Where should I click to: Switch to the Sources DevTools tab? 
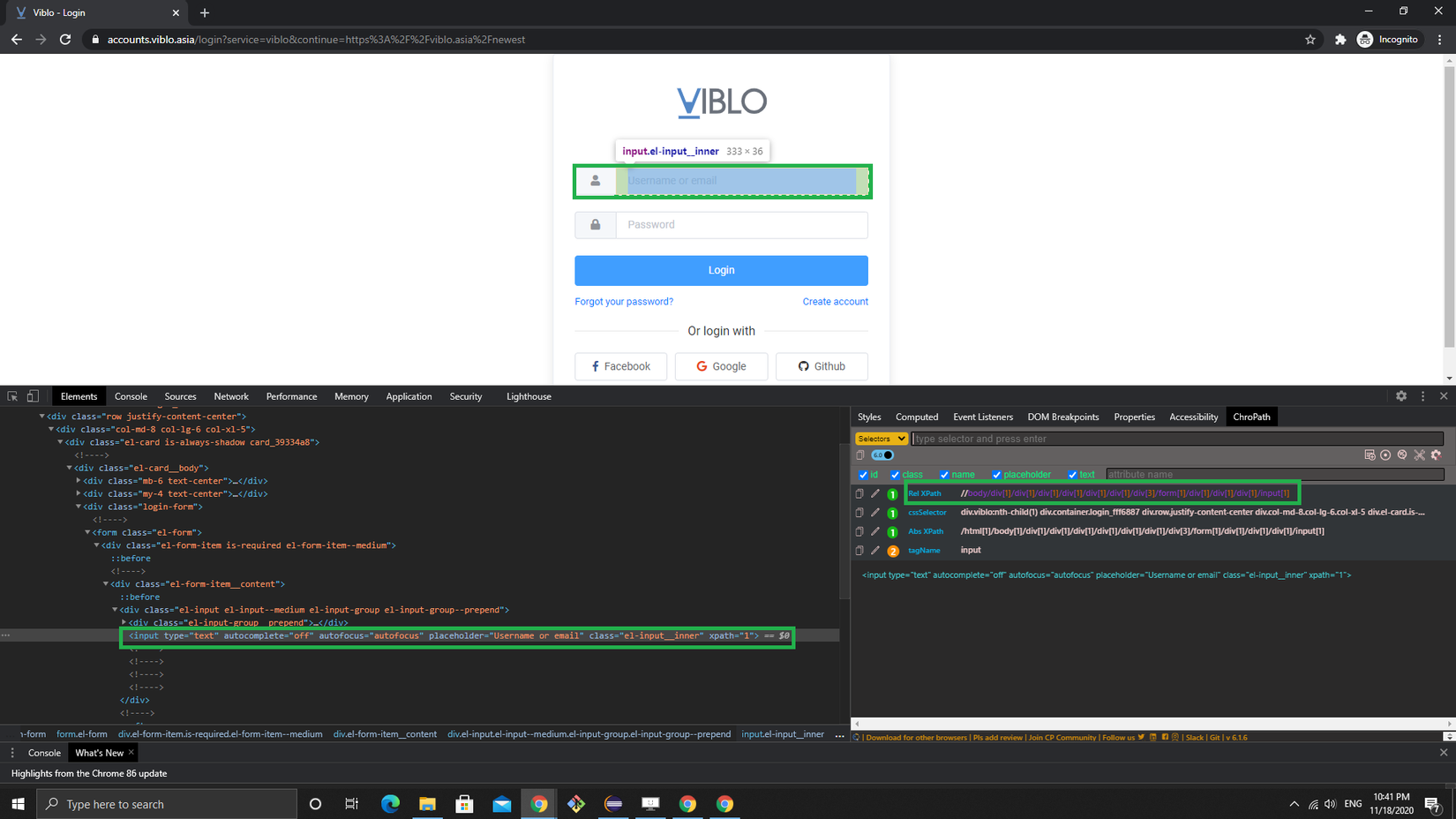pyautogui.click(x=180, y=396)
